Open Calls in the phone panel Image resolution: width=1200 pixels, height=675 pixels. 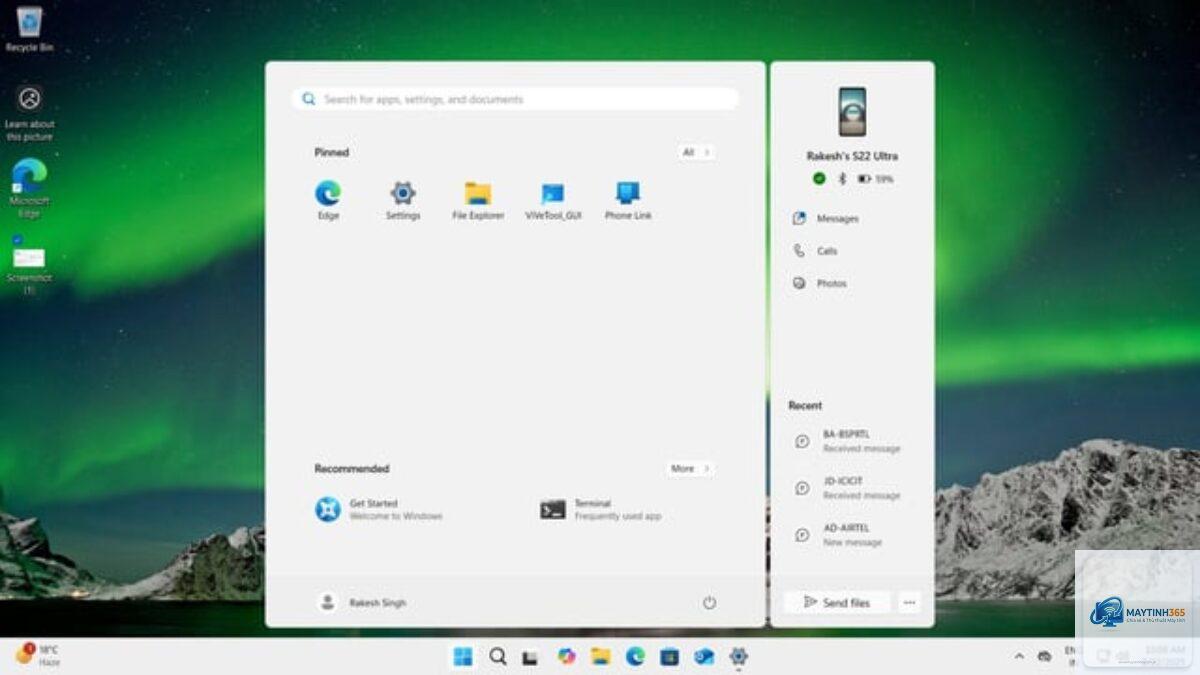[815, 251]
